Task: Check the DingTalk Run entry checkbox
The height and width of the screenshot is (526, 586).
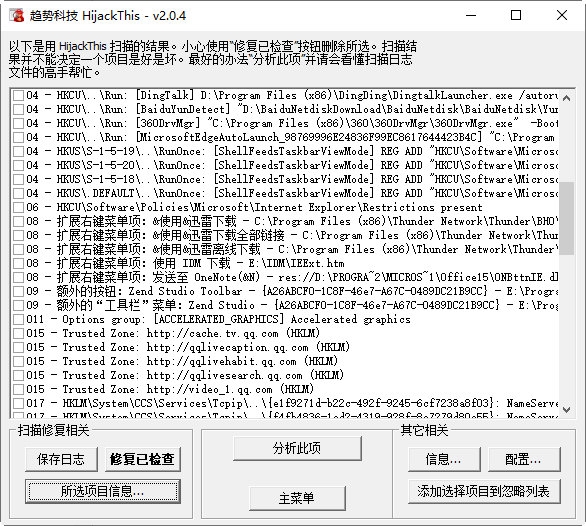Action: pos(18,95)
